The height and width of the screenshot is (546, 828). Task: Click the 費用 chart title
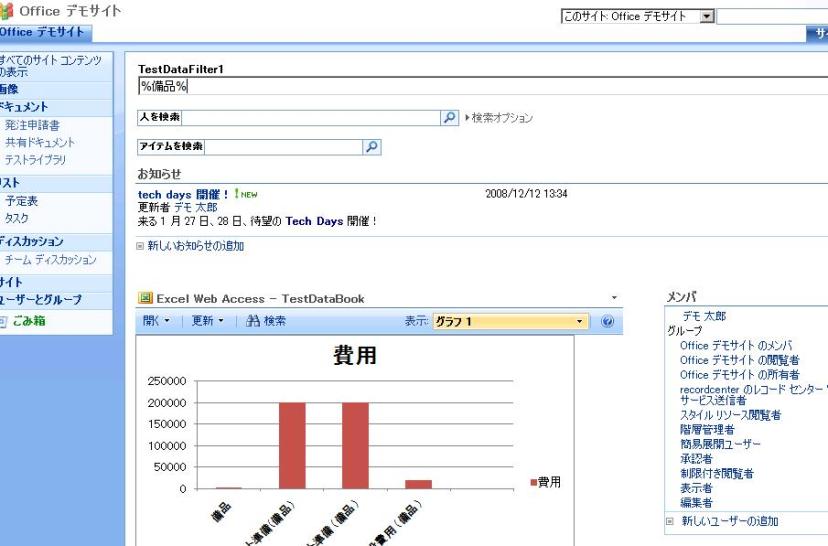(x=354, y=355)
